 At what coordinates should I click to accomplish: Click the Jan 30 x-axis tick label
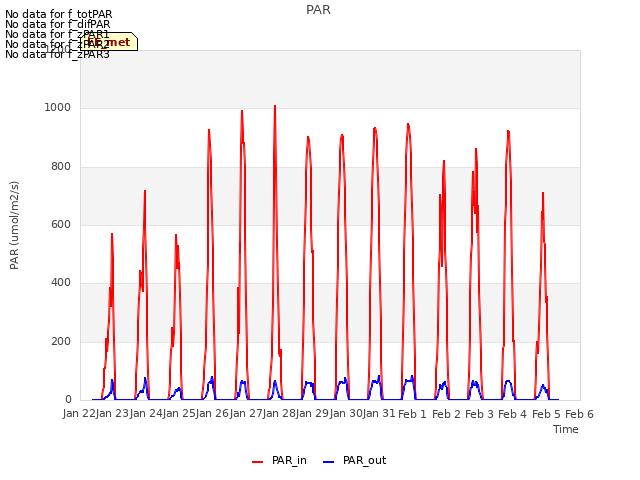pyautogui.click(x=346, y=414)
